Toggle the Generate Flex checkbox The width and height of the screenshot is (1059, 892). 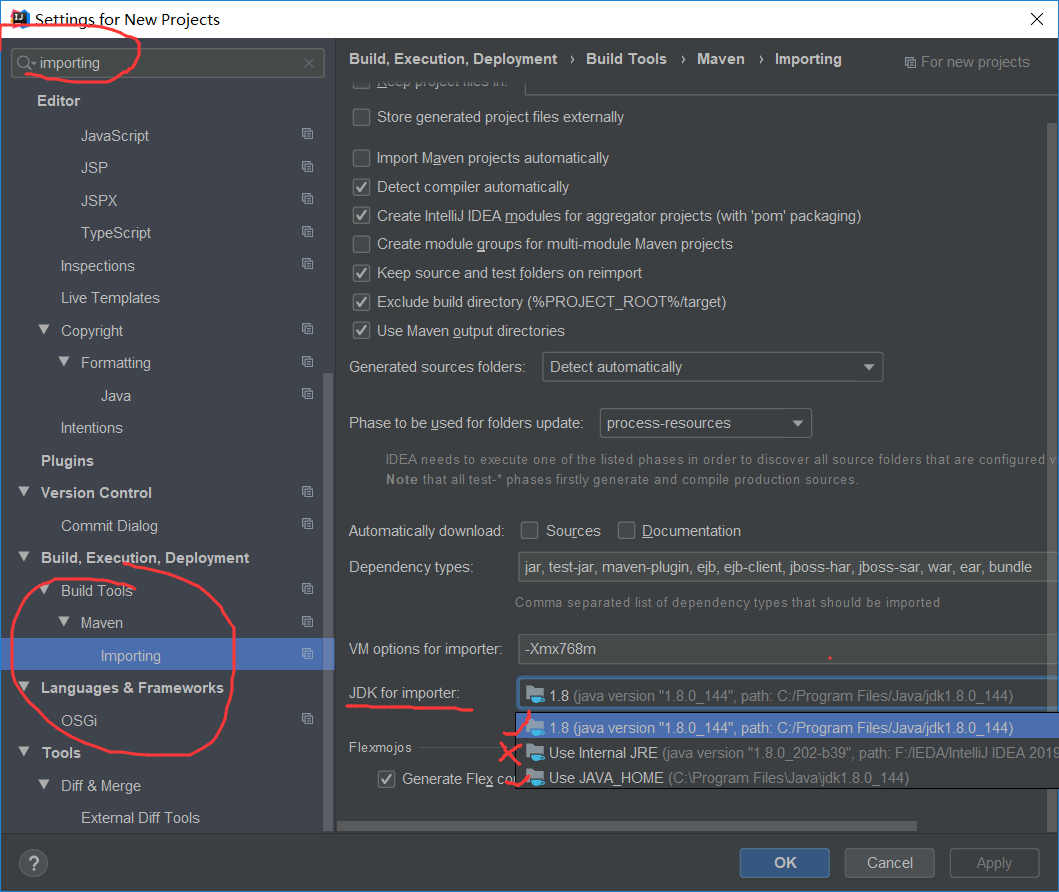pos(386,779)
